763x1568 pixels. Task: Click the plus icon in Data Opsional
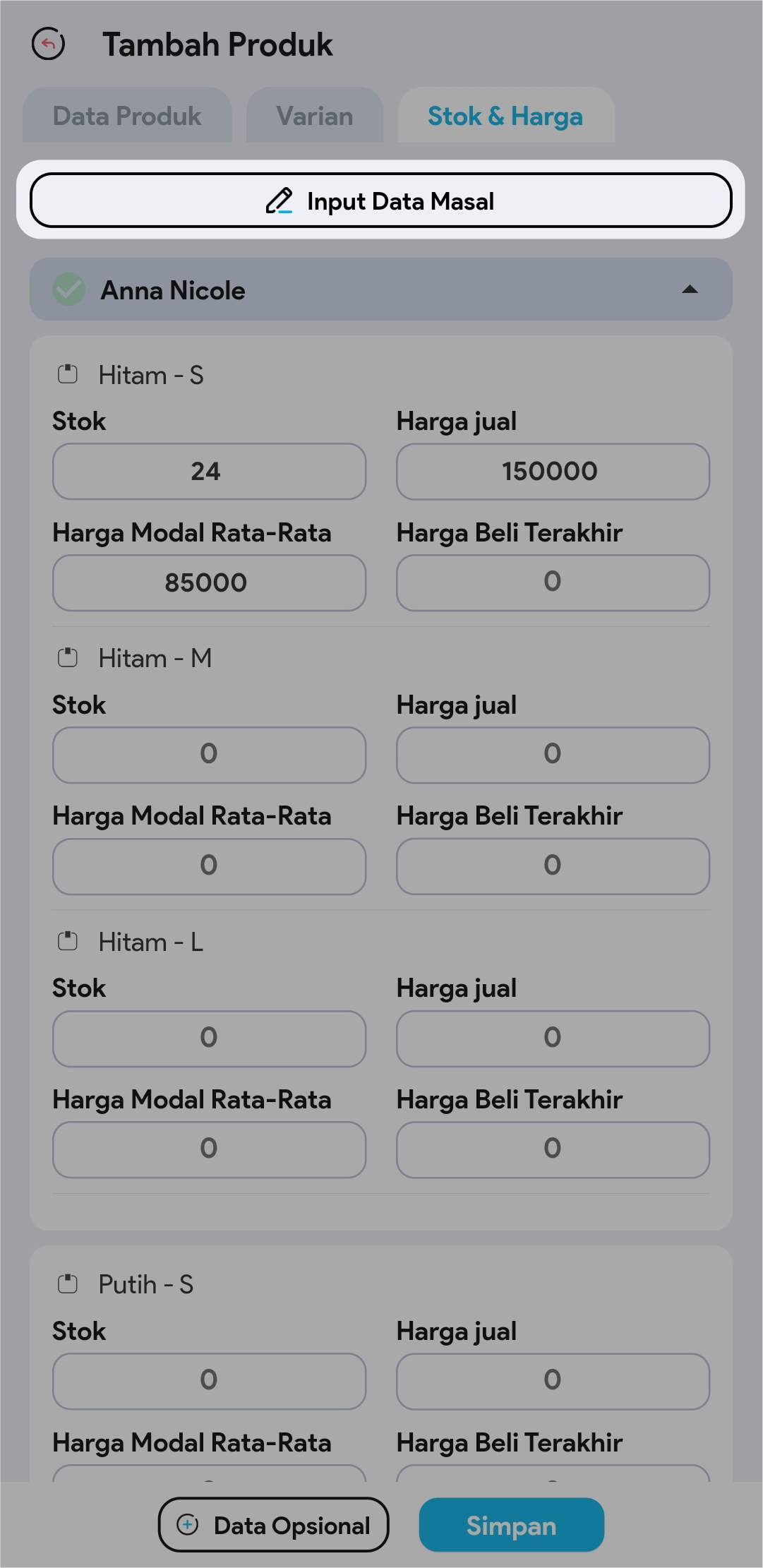187,1525
